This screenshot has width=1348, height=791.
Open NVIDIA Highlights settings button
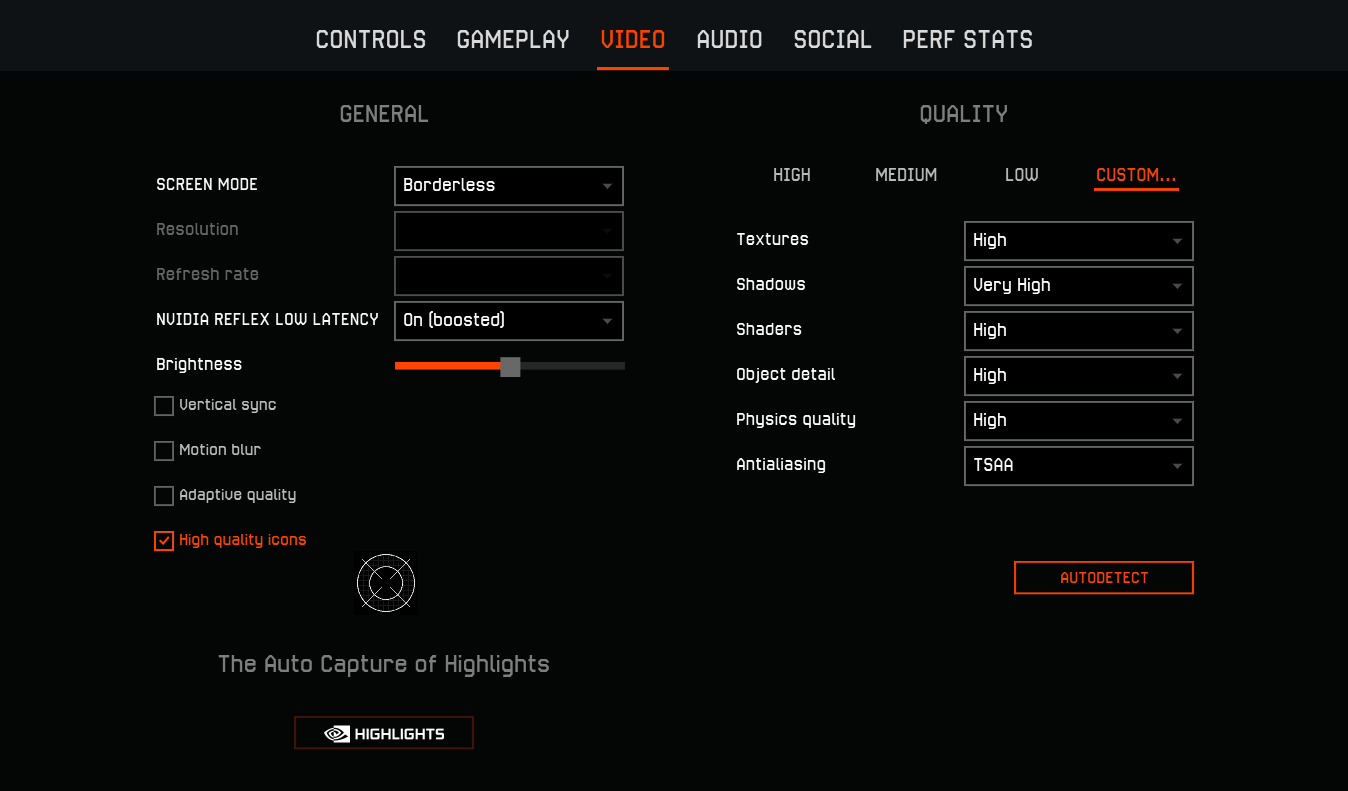point(384,733)
